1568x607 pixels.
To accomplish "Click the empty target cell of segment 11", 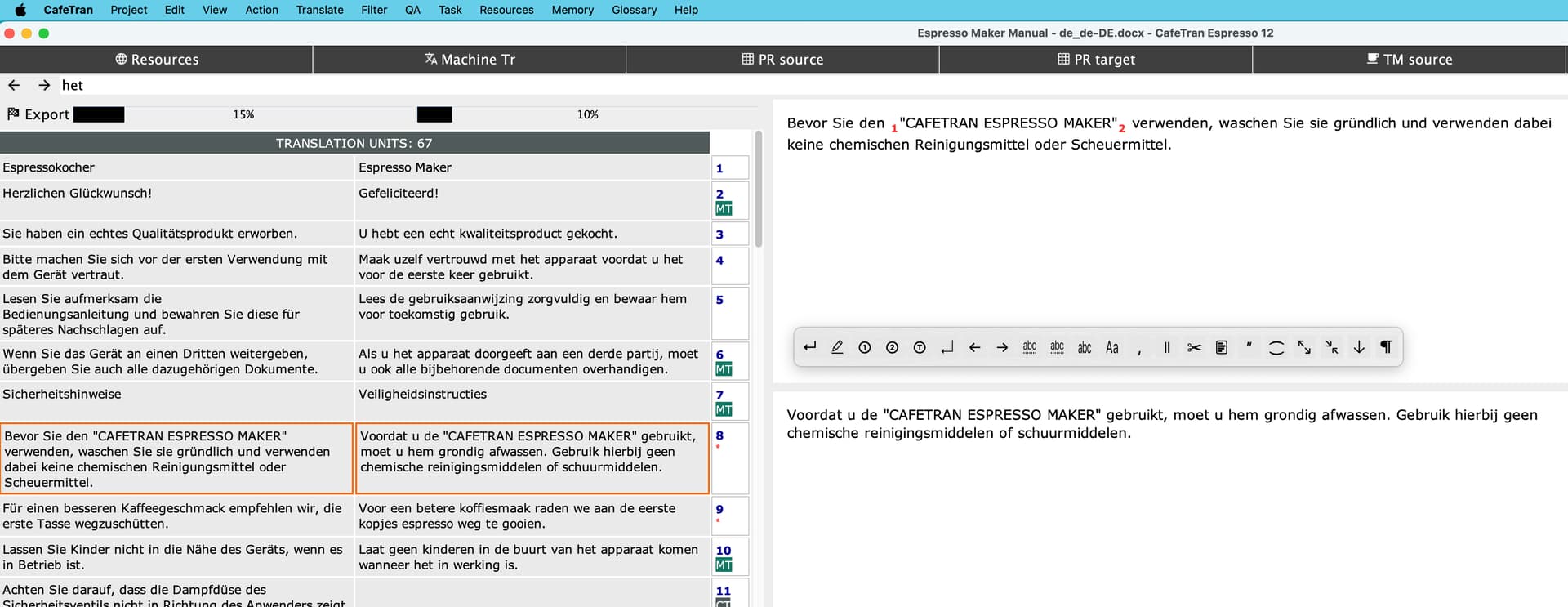I will [x=532, y=593].
